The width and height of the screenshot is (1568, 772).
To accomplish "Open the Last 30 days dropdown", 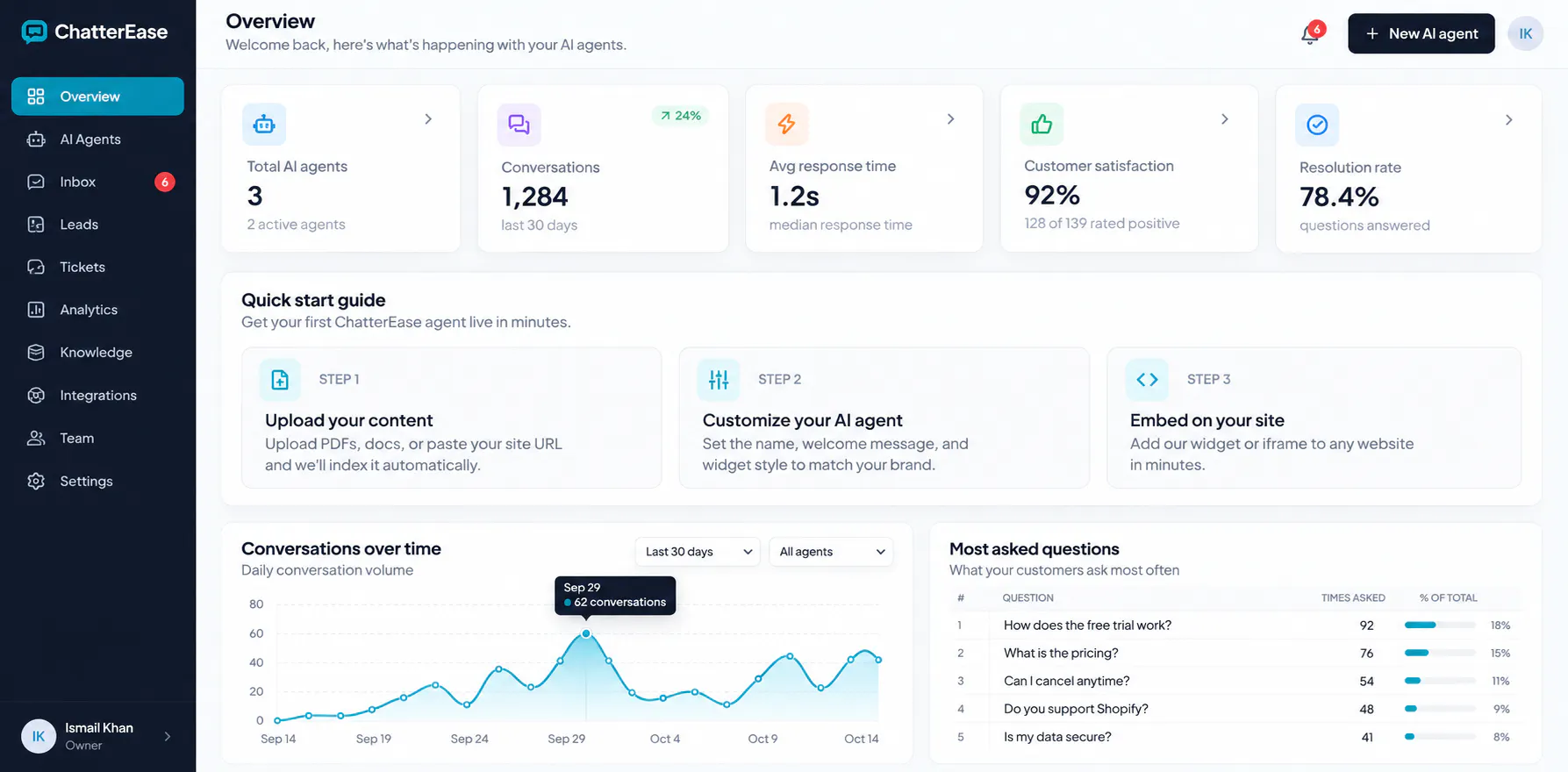I will click(x=698, y=552).
